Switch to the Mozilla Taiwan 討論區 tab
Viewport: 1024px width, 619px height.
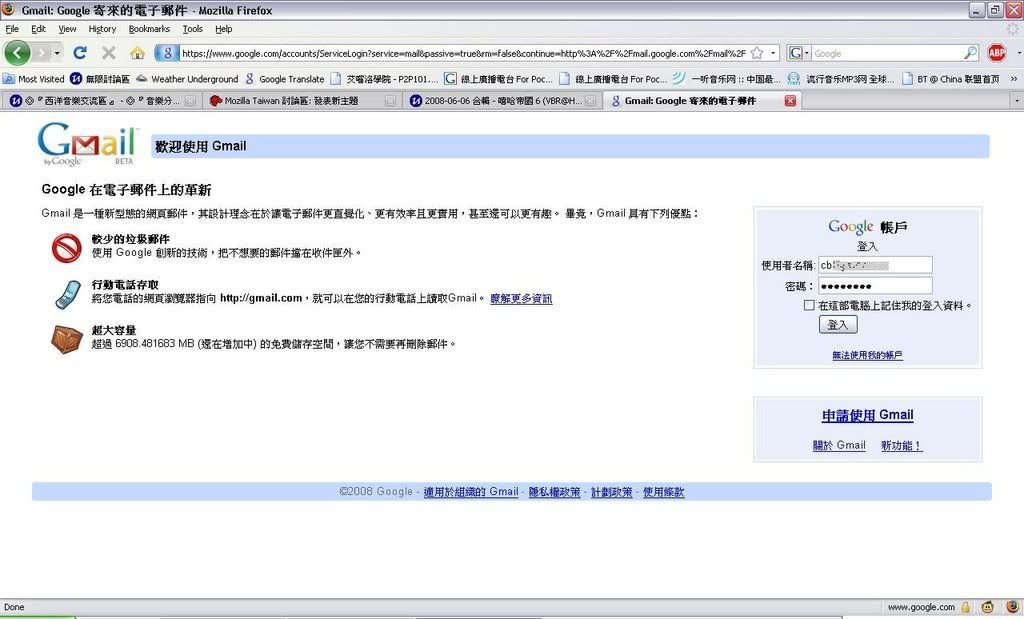(301, 101)
